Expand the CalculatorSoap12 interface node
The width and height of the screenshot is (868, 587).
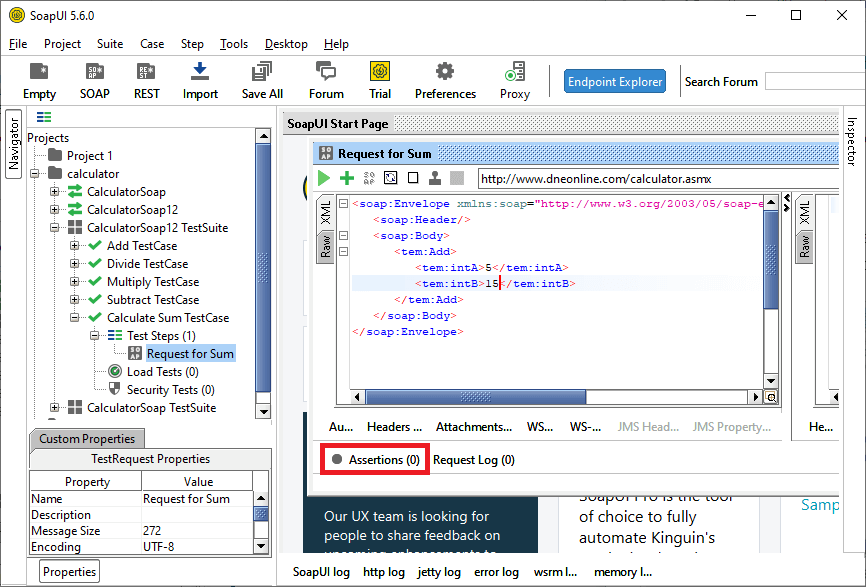(x=54, y=209)
